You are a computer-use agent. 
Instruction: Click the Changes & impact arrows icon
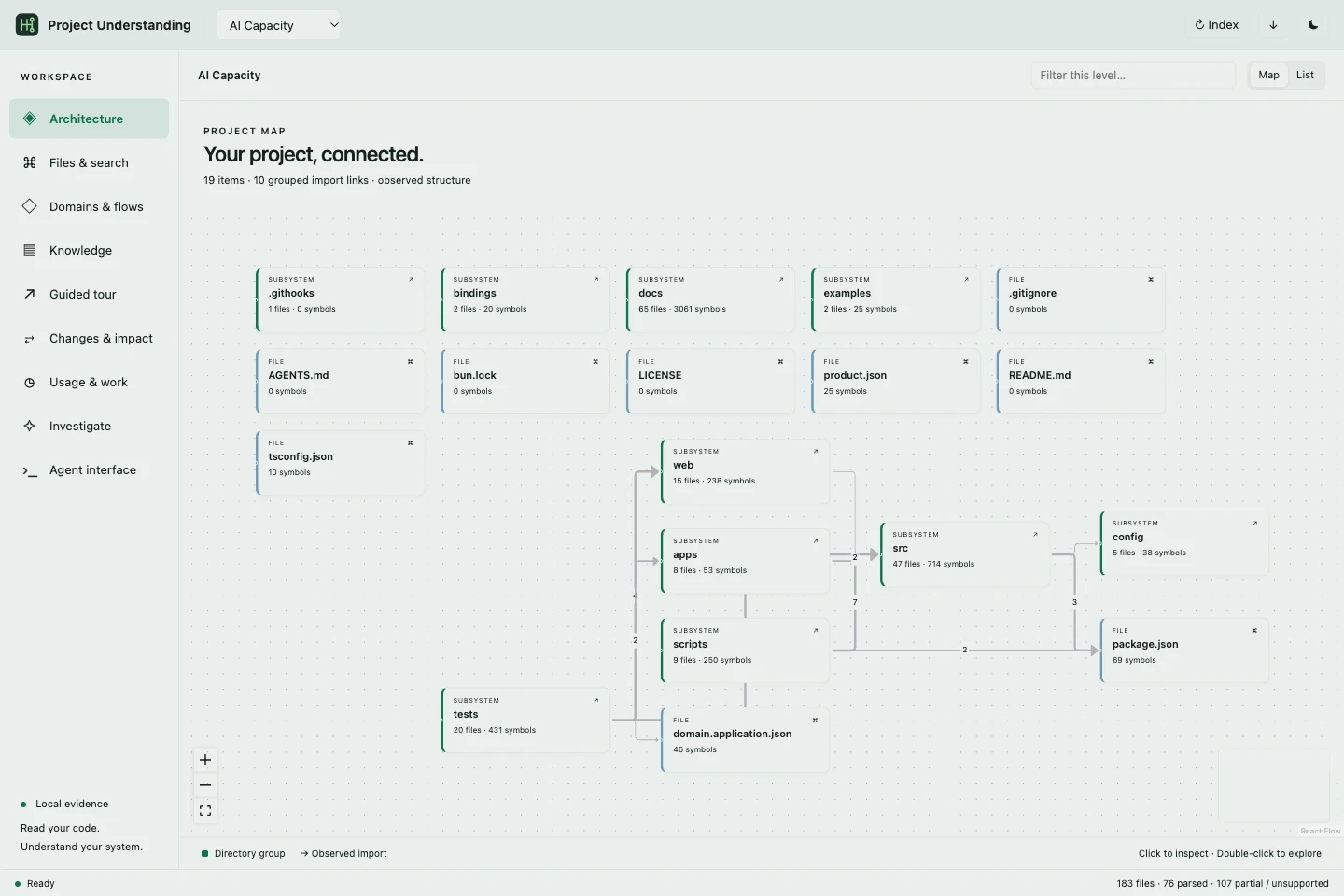30,339
